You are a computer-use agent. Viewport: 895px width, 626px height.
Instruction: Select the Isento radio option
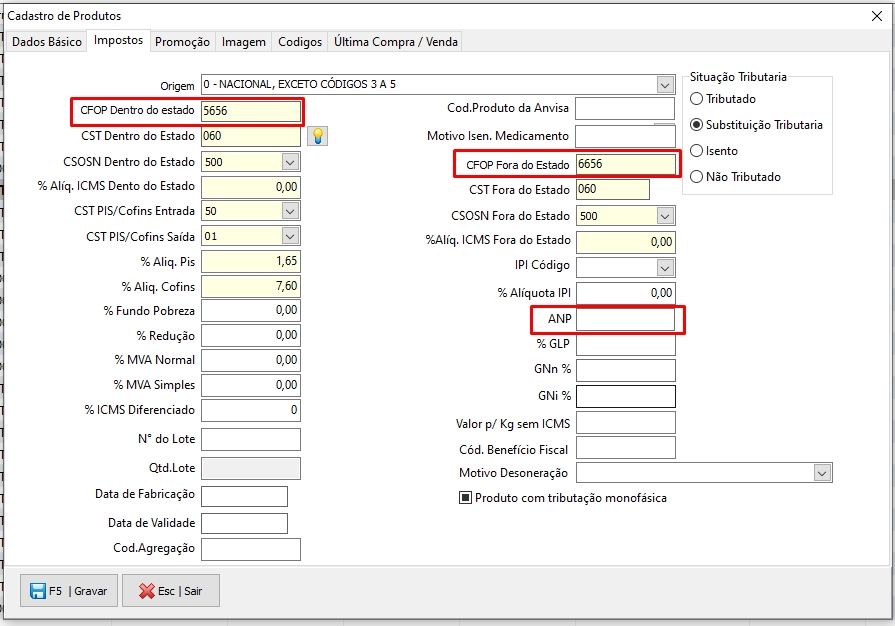[697, 151]
